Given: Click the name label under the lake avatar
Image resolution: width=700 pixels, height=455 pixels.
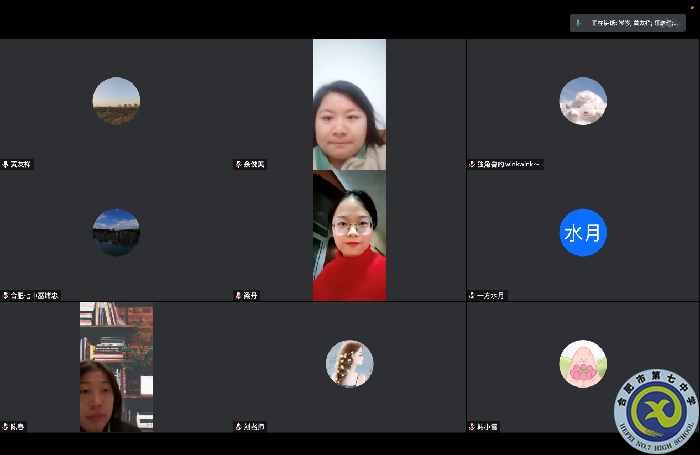Looking at the screenshot, I should click(x=34, y=296).
